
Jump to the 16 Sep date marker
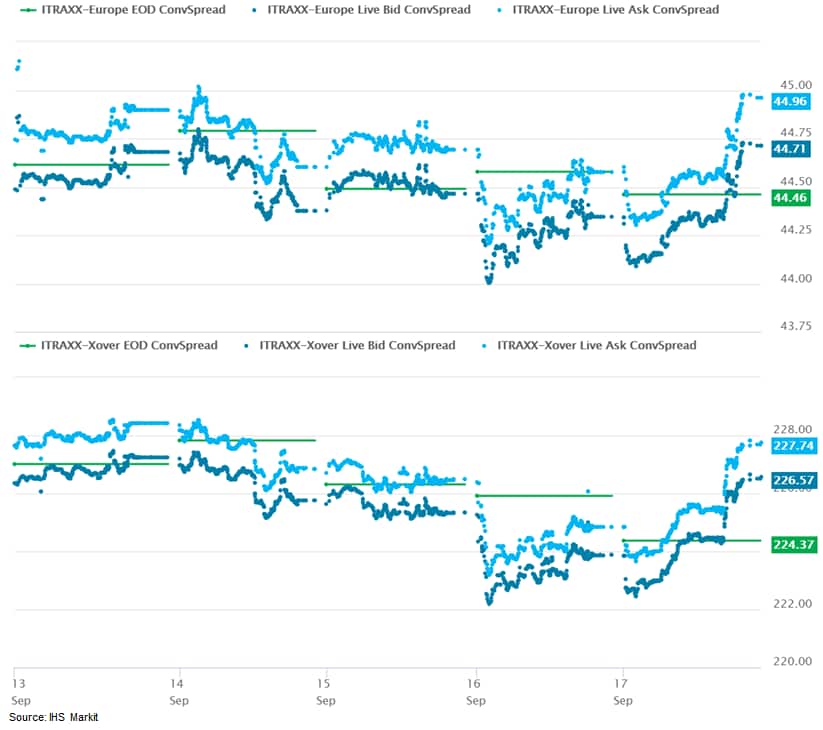click(x=476, y=692)
